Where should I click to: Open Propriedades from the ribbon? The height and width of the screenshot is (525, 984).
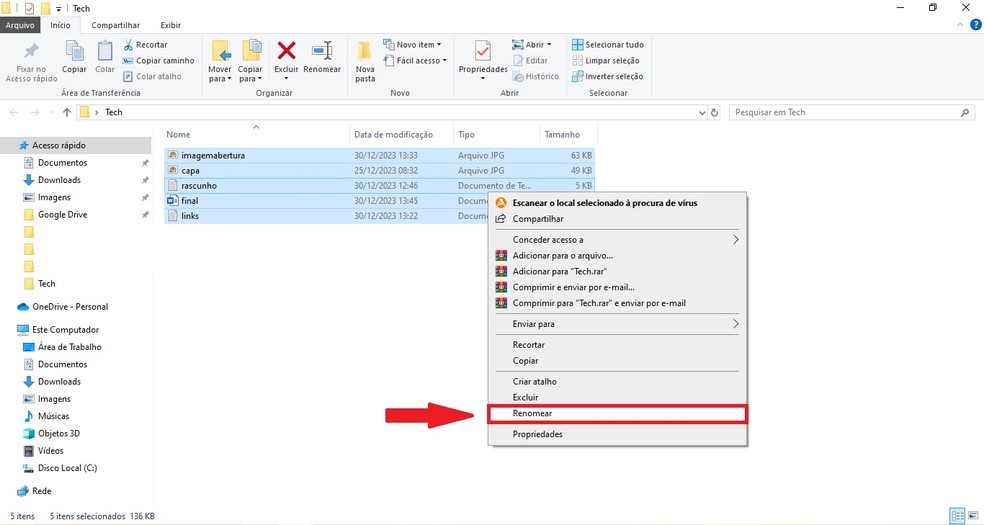[x=483, y=51]
